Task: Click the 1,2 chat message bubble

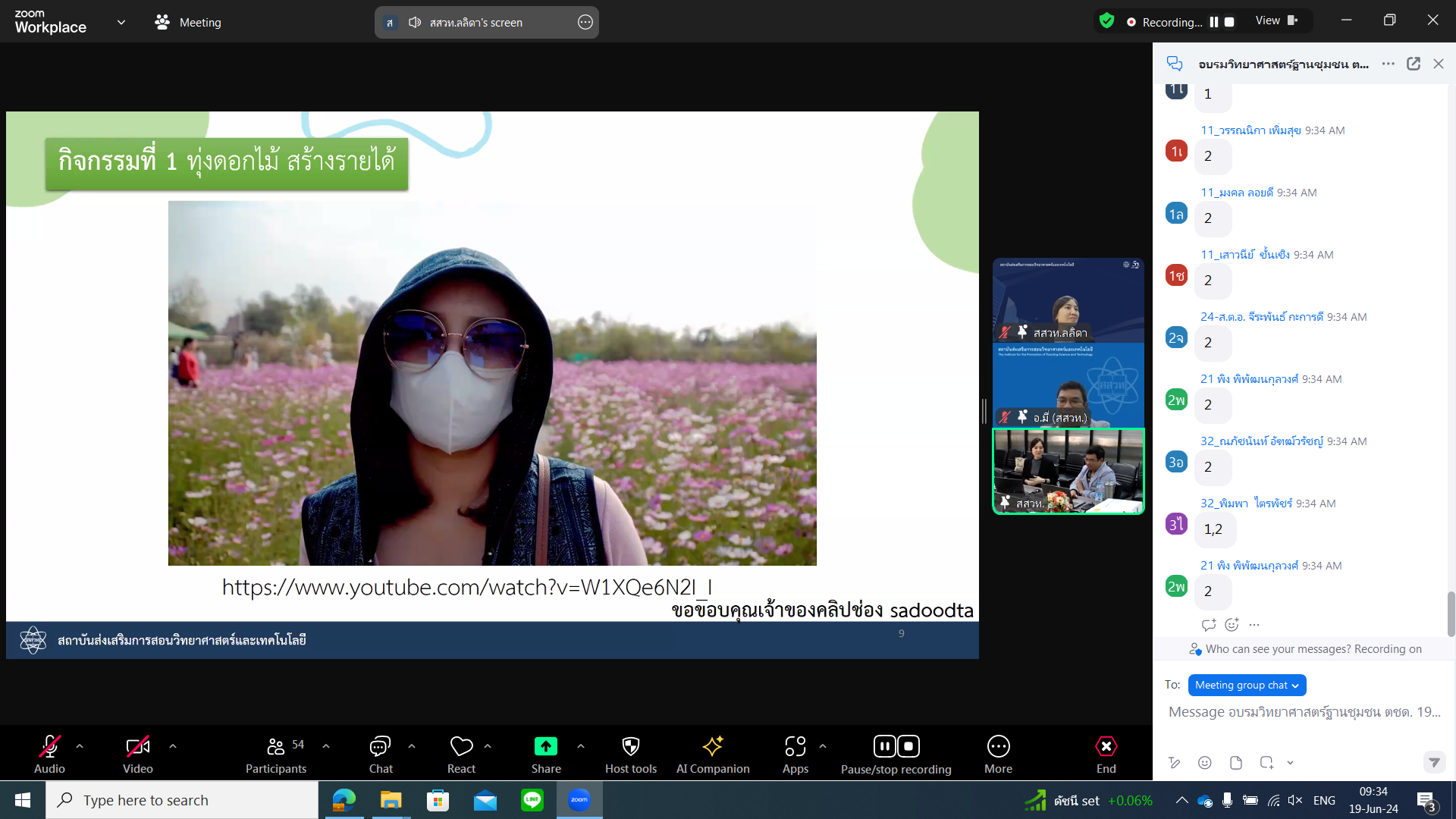Action: click(x=1214, y=529)
